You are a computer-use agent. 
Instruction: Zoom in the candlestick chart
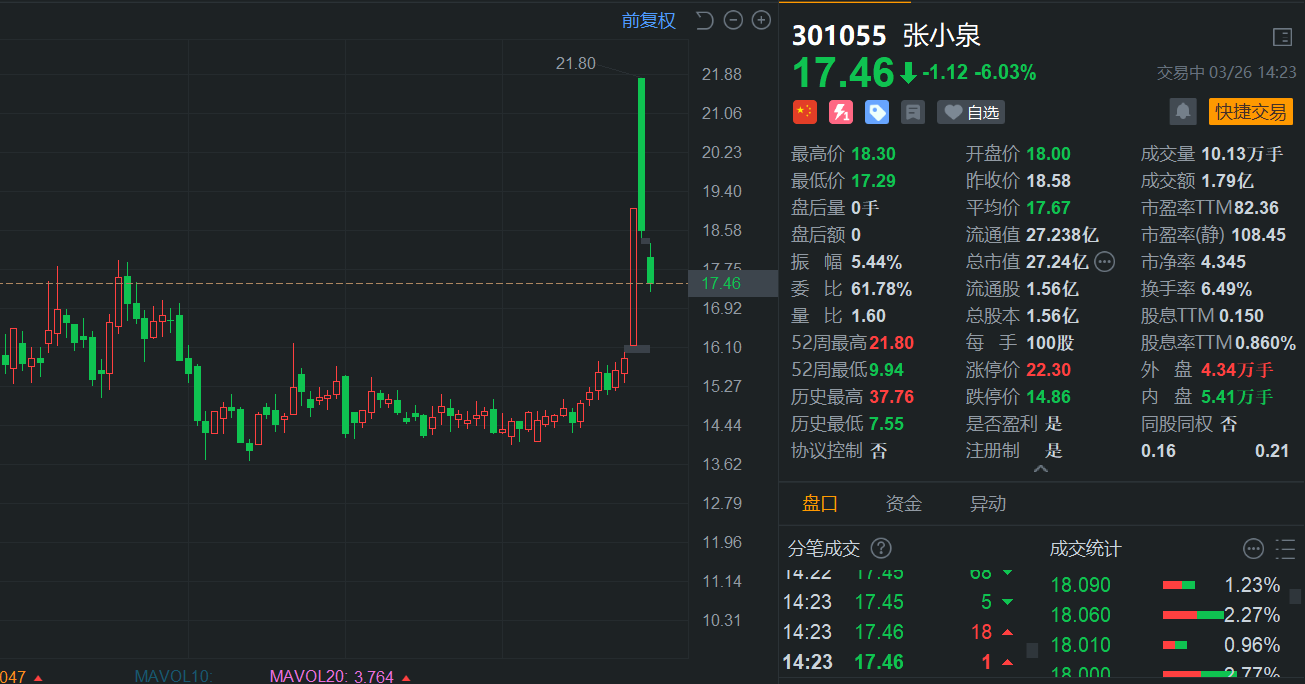[761, 20]
